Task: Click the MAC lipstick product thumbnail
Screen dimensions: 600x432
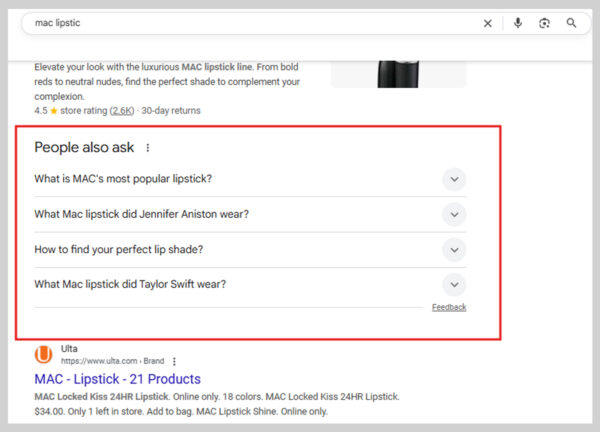Action: click(398, 74)
